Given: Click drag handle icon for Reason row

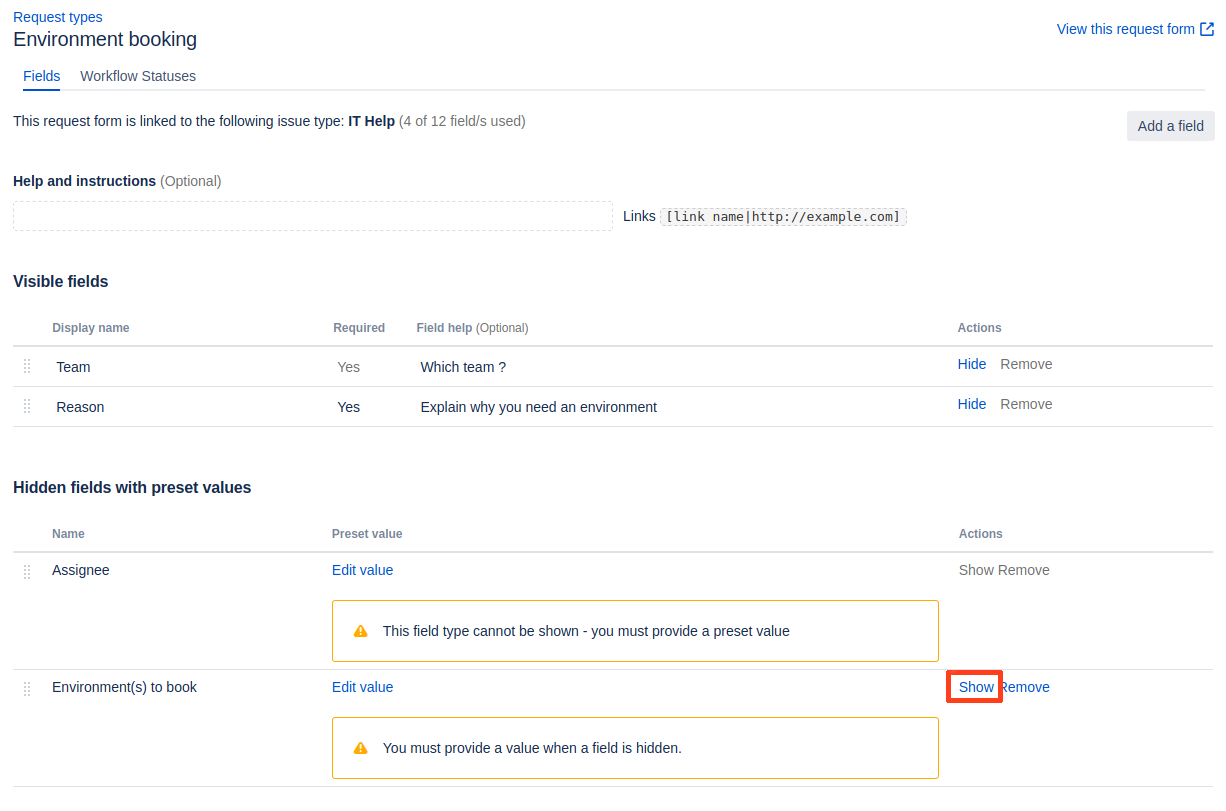Looking at the screenshot, I should coord(27,406).
